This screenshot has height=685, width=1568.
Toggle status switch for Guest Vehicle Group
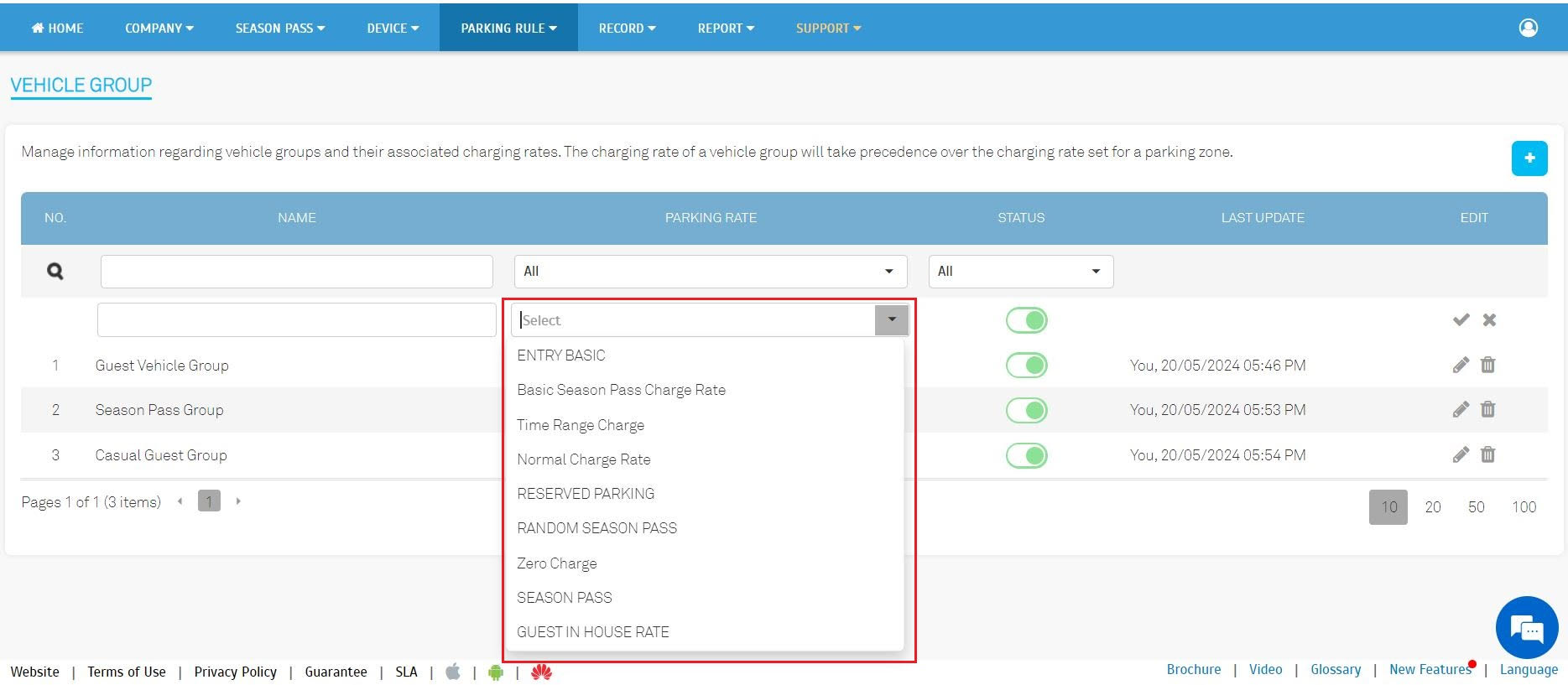click(1026, 365)
